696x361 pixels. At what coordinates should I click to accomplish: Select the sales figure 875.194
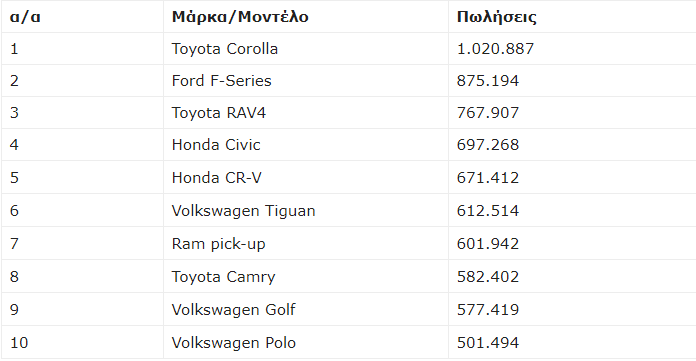click(x=488, y=81)
